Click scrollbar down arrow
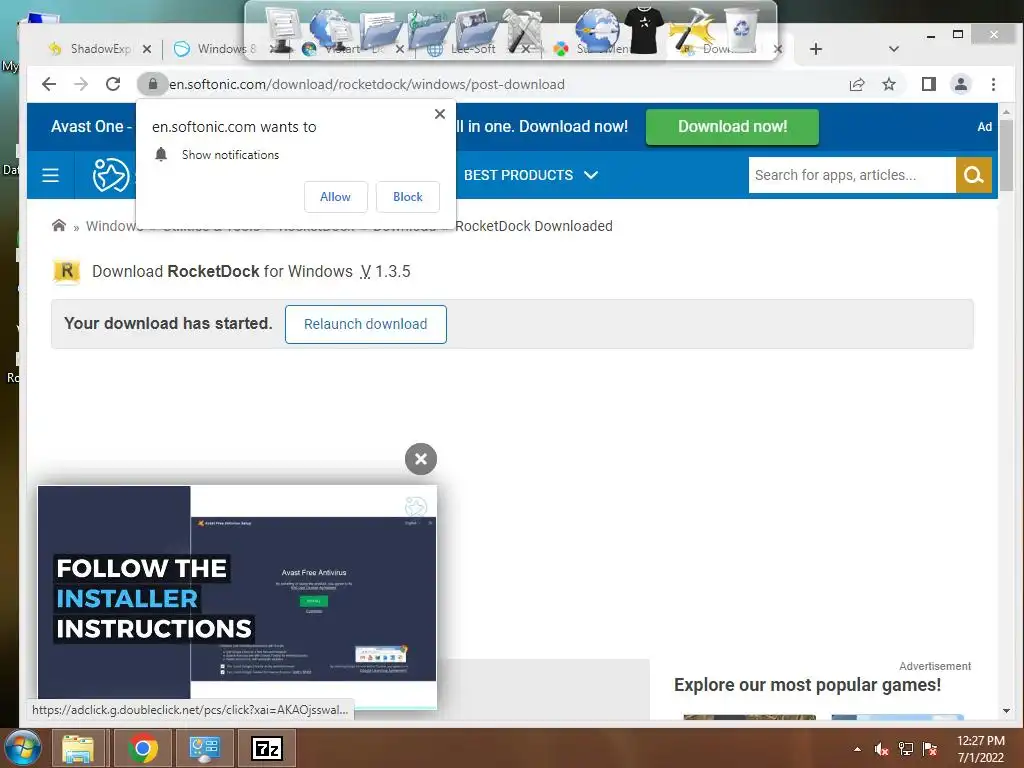The width and height of the screenshot is (1024, 768). point(1006,711)
